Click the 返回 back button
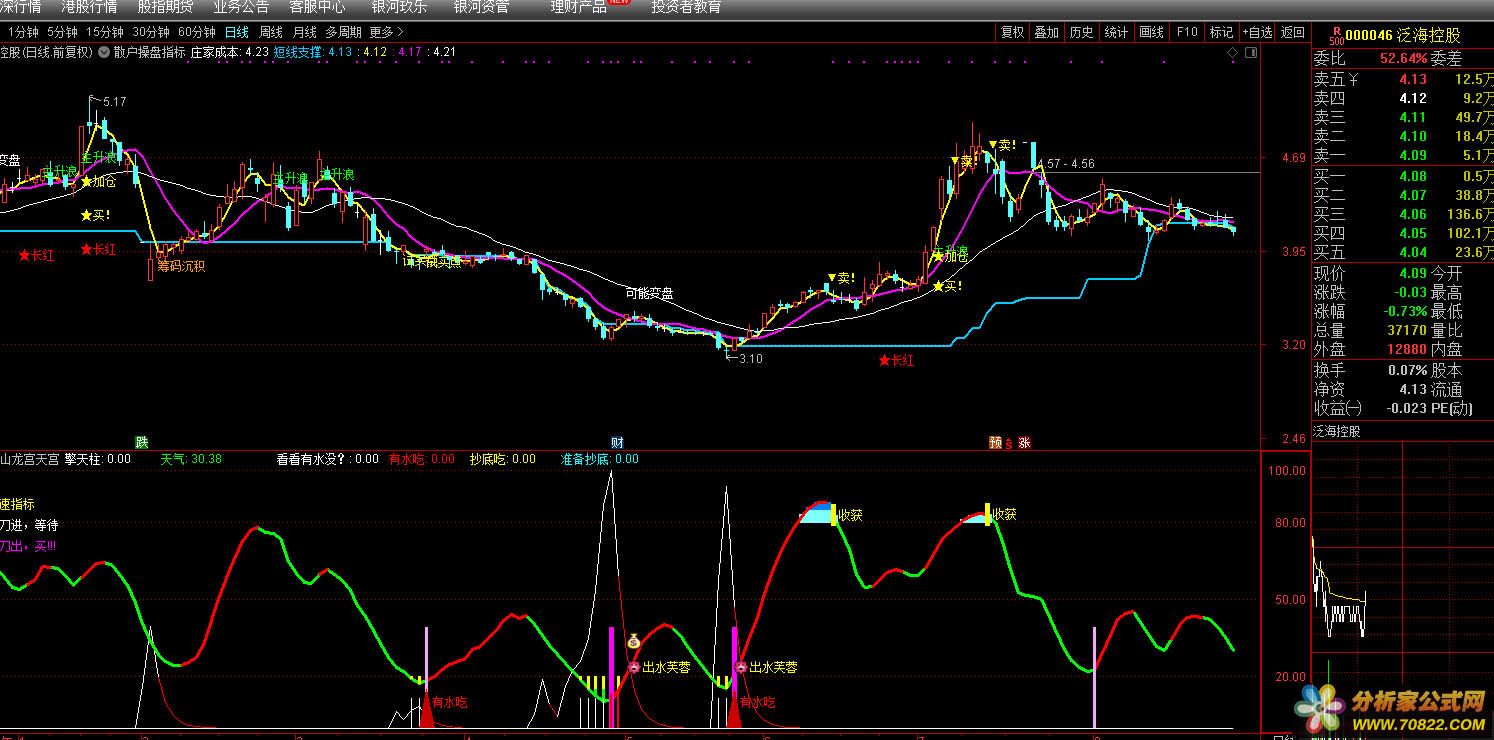 pyautogui.click(x=1292, y=32)
